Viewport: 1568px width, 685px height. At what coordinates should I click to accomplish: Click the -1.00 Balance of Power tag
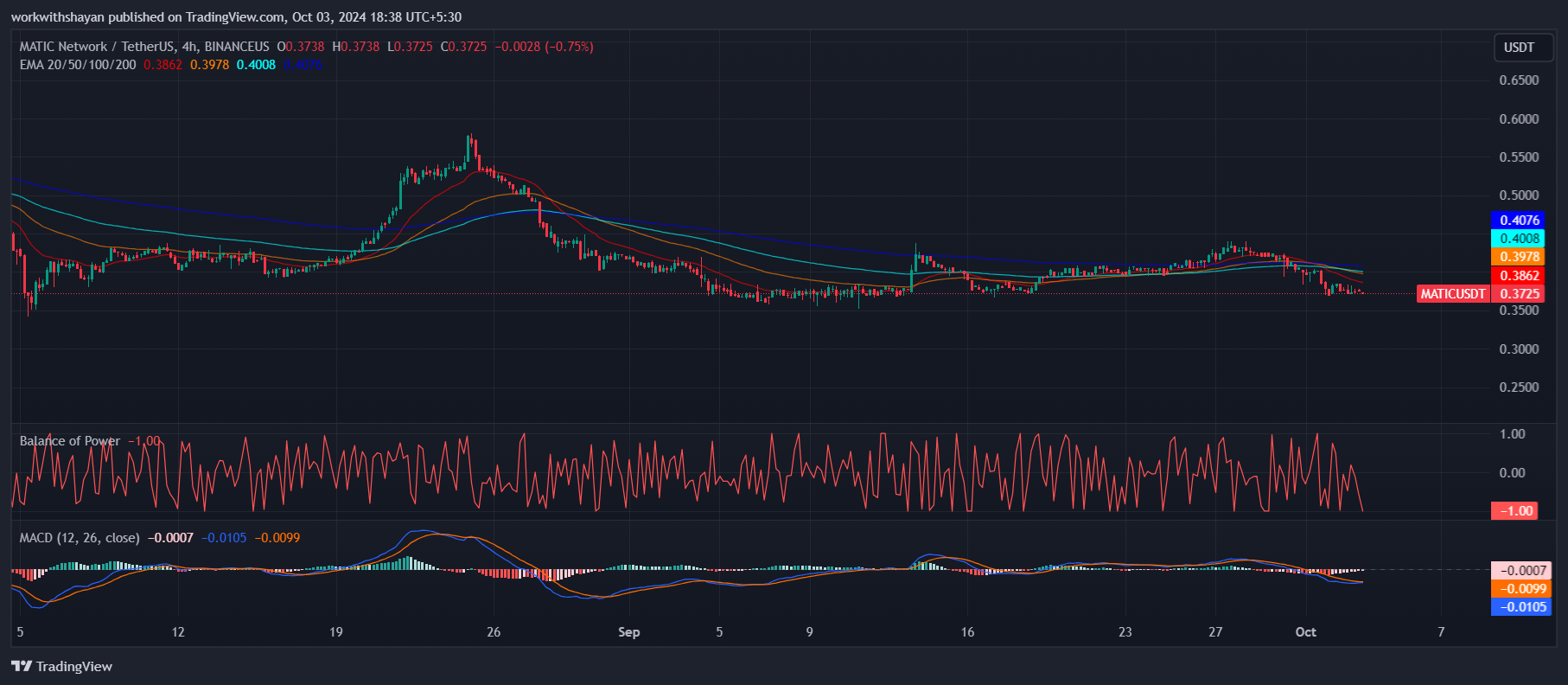(x=1514, y=511)
